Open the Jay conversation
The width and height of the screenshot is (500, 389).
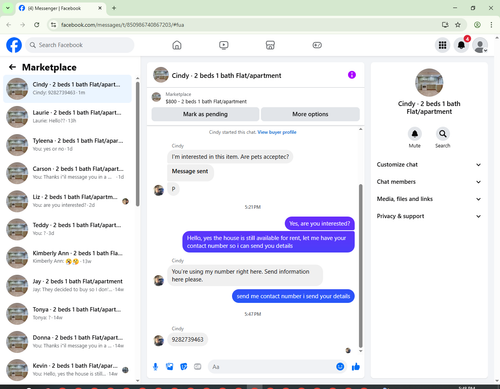click(x=67, y=285)
